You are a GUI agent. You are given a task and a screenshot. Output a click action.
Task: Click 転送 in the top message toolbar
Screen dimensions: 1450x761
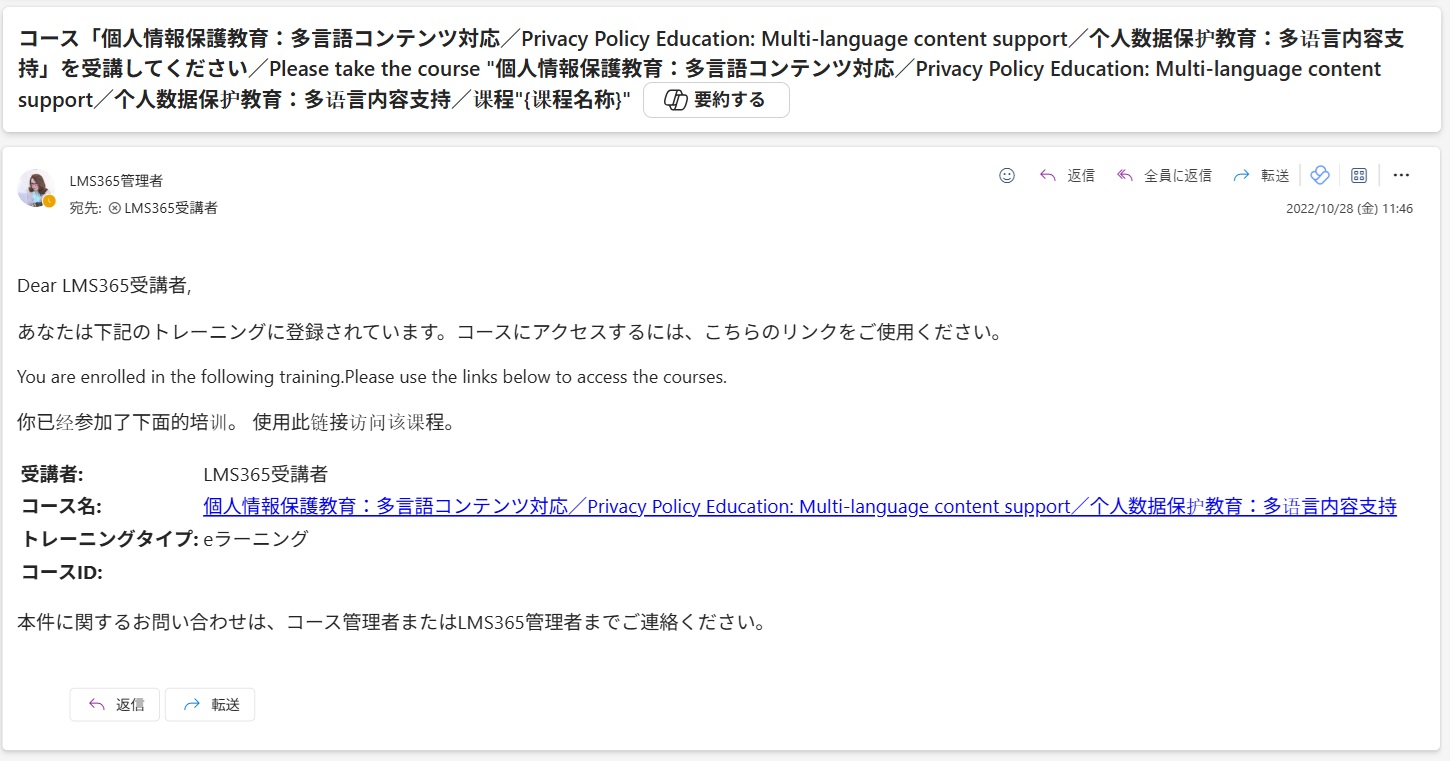(1261, 175)
